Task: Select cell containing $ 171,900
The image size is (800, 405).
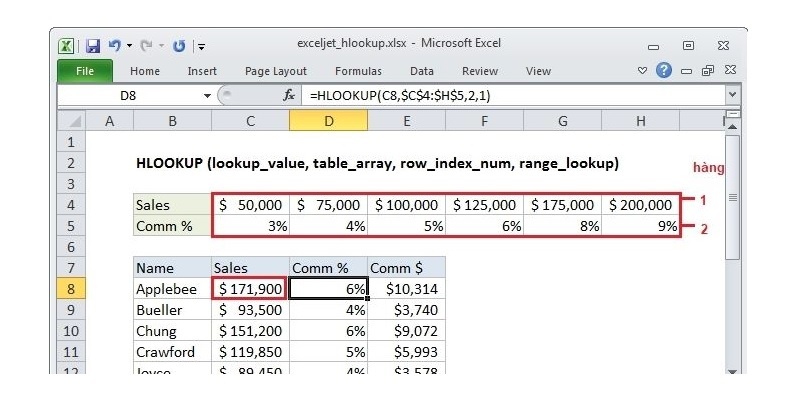Action: 250,289
